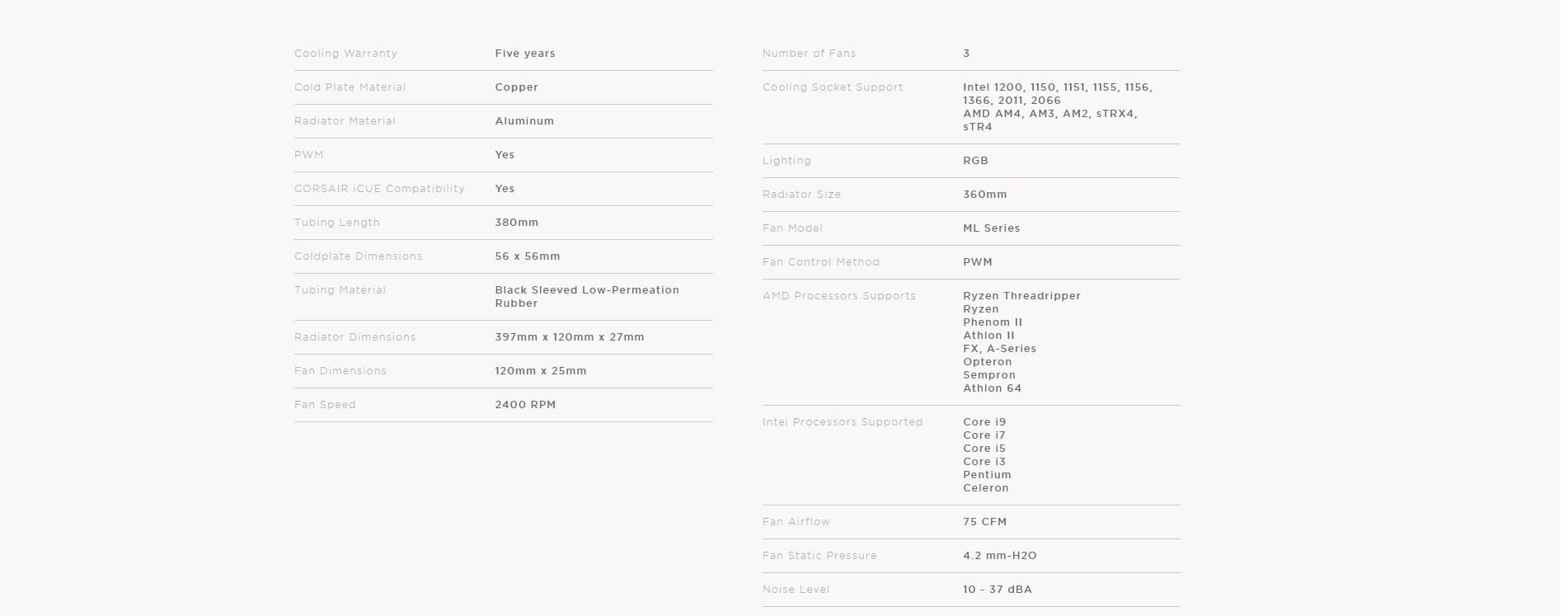1568x616 pixels.
Task: Click the Cooling Socket Support label
Action: (832, 87)
